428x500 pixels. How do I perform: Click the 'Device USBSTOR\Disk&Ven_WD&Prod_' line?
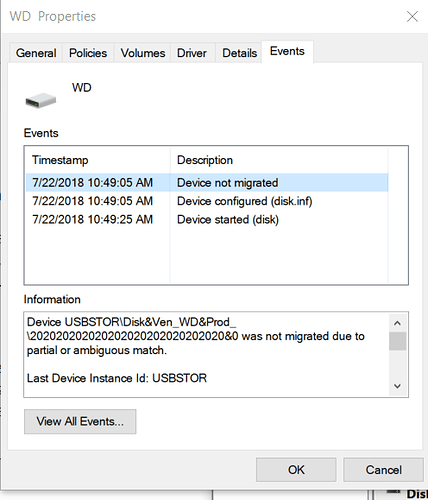tap(131, 322)
